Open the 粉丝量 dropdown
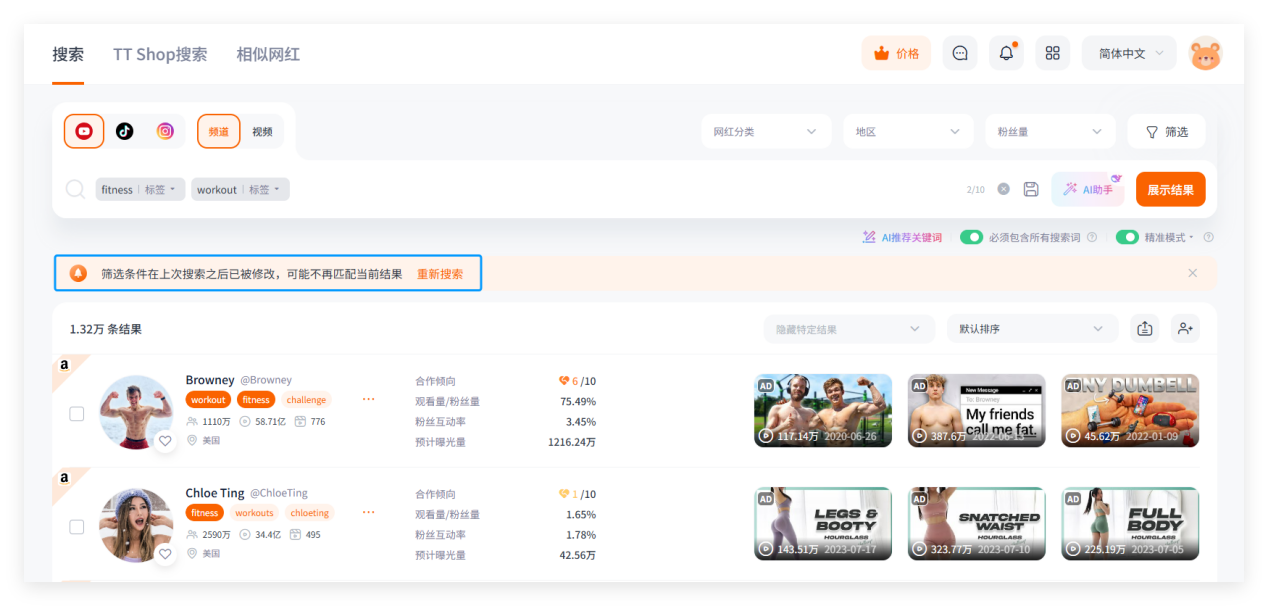Screen dimensions: 1268x606 tap(1049, 131)
